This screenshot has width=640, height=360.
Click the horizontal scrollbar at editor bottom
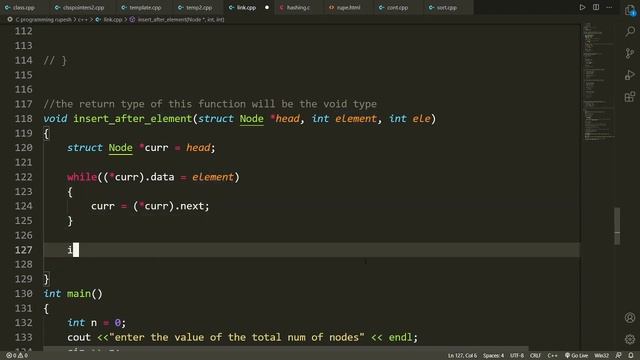286,348
